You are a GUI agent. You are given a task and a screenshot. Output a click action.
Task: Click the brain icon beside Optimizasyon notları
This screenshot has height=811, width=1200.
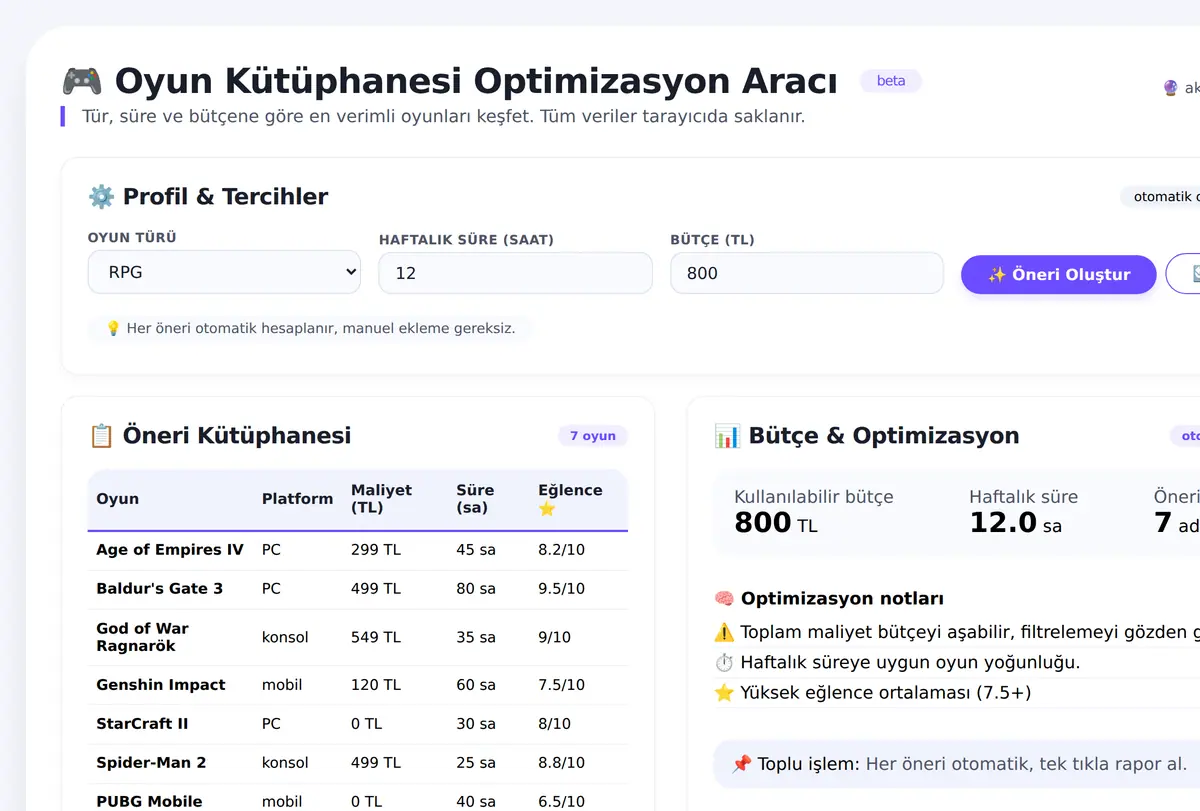[x=724, y=599]
